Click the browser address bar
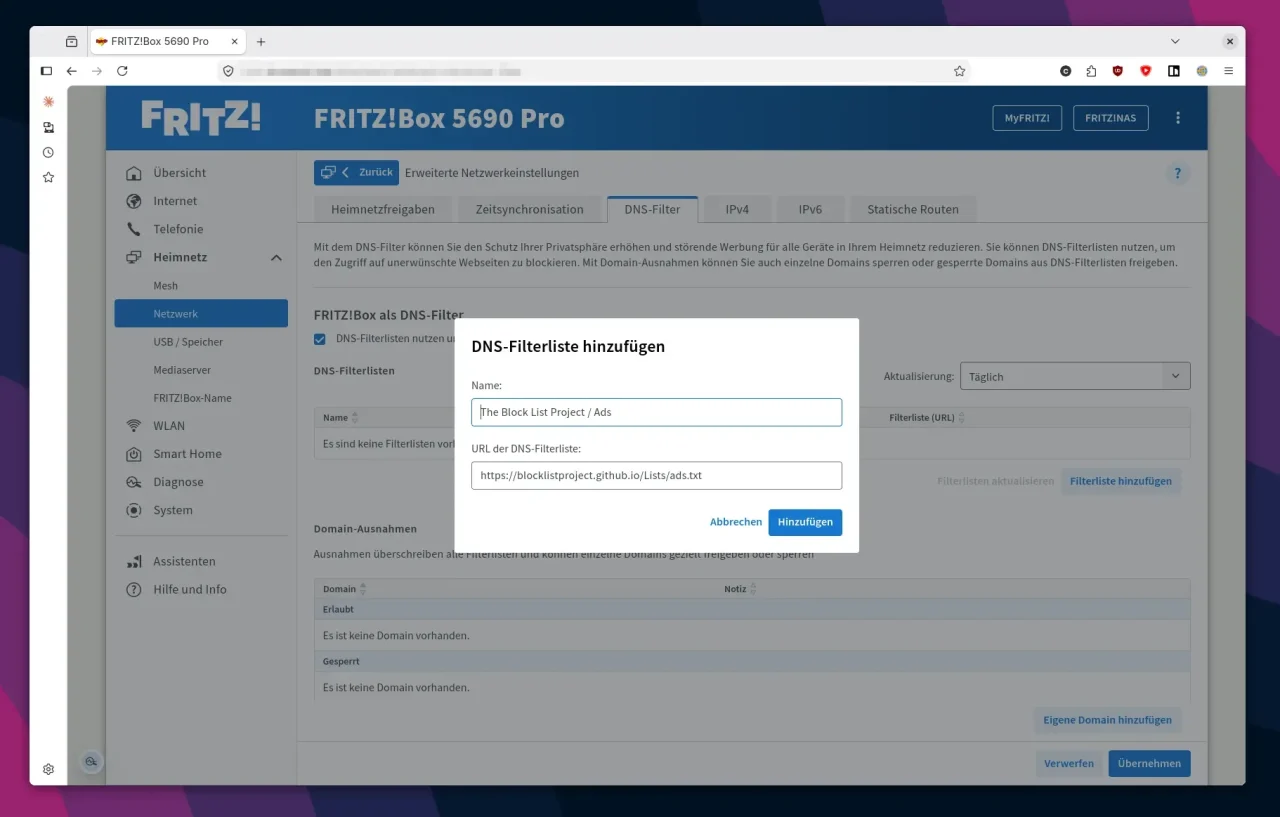Screen dimensions: 1280x817 coord(593,71)
